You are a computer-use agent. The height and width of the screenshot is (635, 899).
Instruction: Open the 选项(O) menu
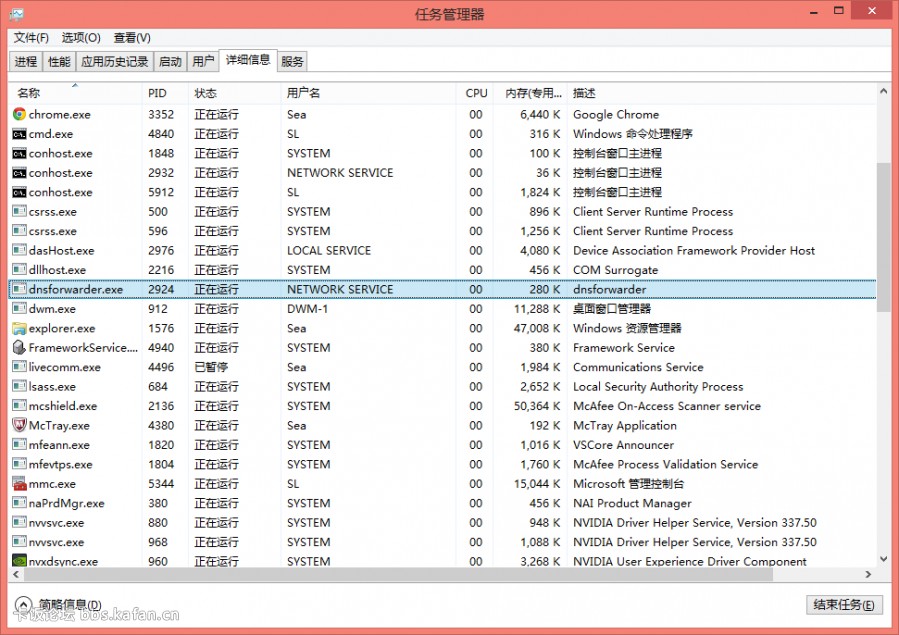click(x=81, y=38)
